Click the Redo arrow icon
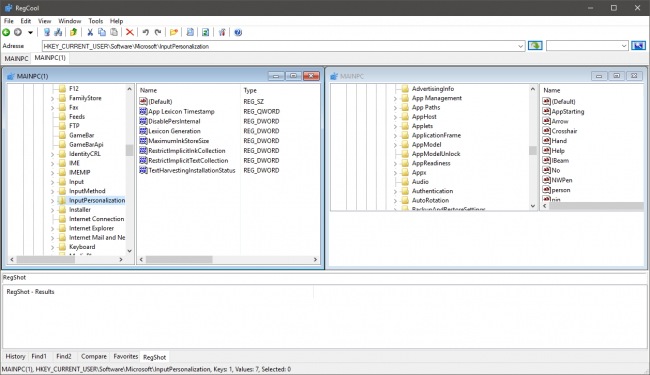Screen dimensions: 650x375 coord(158,32)
